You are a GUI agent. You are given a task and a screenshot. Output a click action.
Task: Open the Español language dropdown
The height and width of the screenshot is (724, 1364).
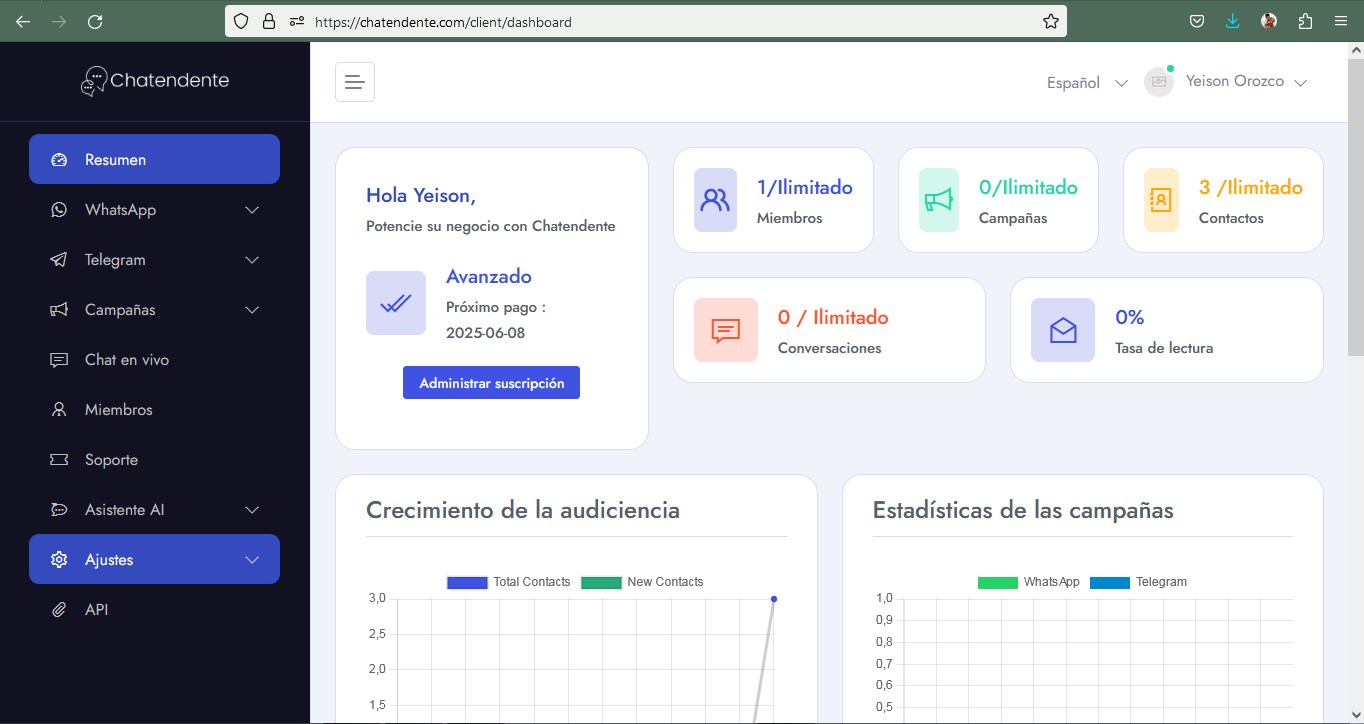[1087, 83]
